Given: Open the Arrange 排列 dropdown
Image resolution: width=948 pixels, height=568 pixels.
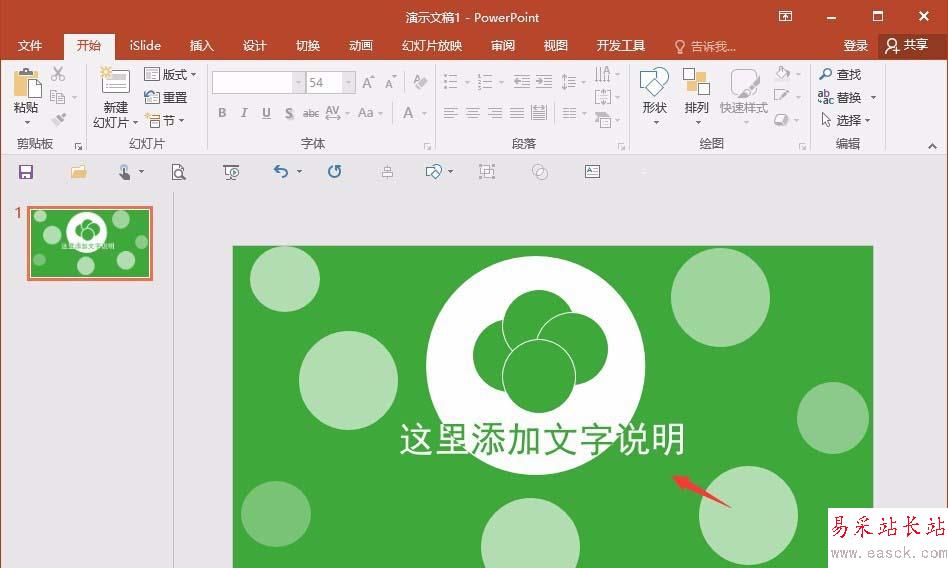Looking at the screenshot, I should pos(696,96).
